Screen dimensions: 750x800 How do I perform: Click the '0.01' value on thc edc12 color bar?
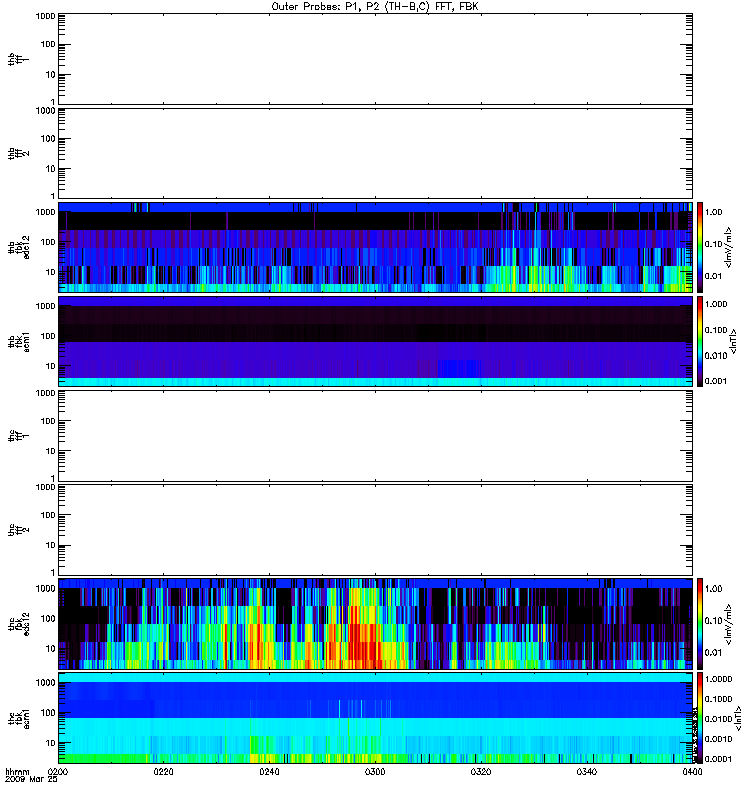point(714,653)
